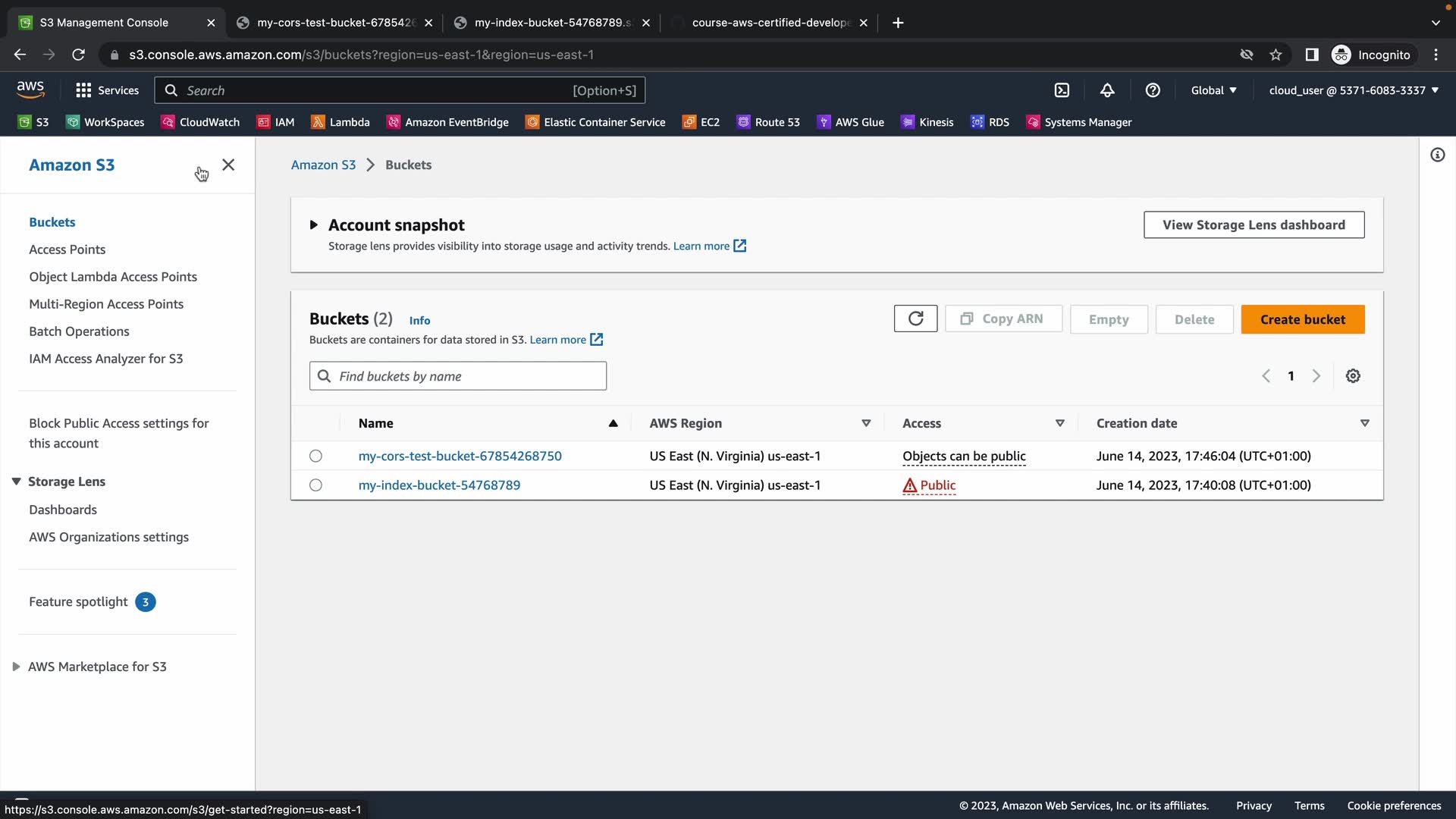Image resolution: width=1456 pixels, height=819 pixels.
Task: Select radio for my-cors-test-bucket-67854268750
Action: click(315, 456)
